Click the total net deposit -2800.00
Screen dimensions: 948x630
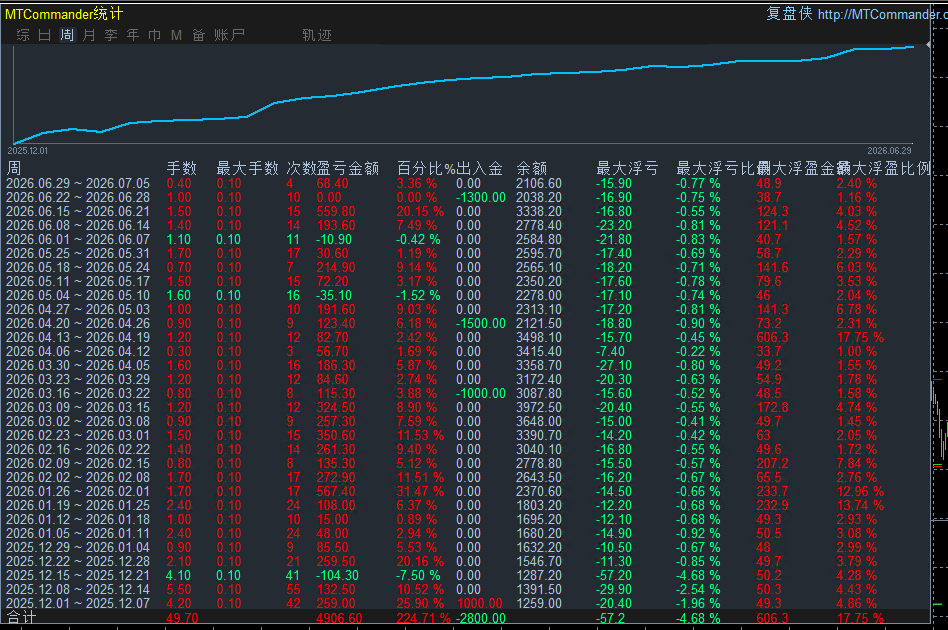click(x=481, y=618)
